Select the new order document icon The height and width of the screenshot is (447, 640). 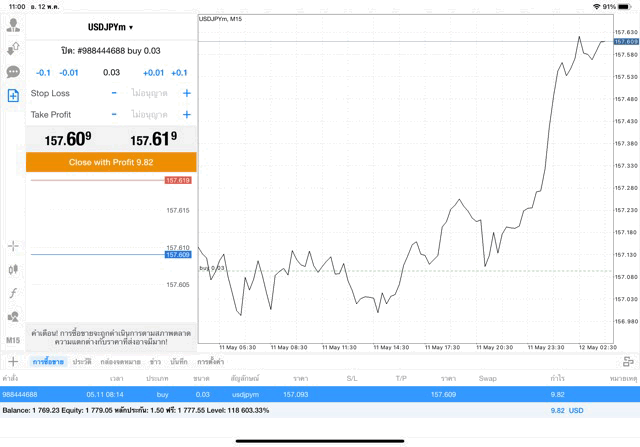pyautogui.click(x=13, y=96)
